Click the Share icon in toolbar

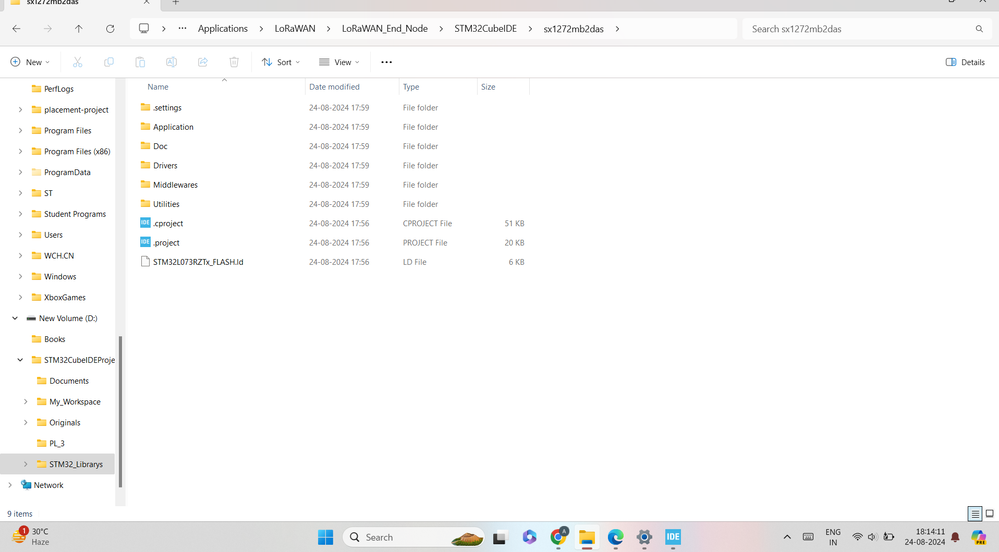(x=203, y=62)
